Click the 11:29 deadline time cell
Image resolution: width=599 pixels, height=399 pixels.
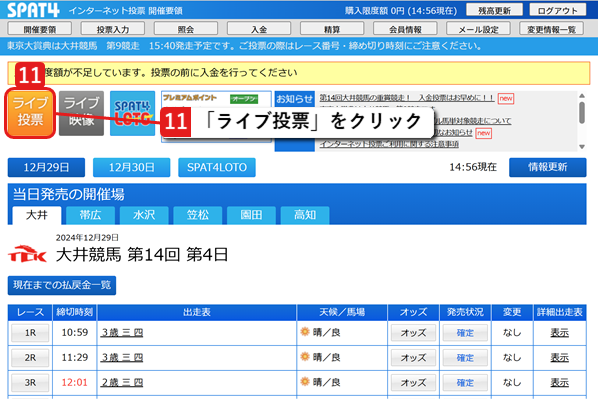[75, 357]
